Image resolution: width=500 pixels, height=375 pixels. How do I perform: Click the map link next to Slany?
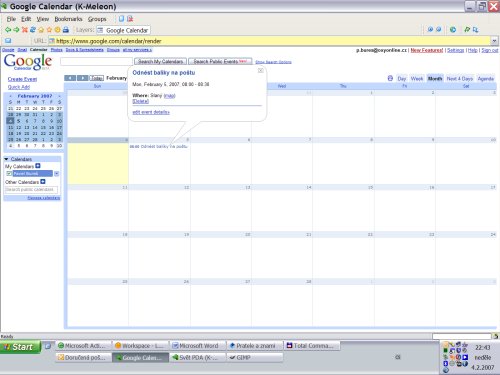pos(169,96)
